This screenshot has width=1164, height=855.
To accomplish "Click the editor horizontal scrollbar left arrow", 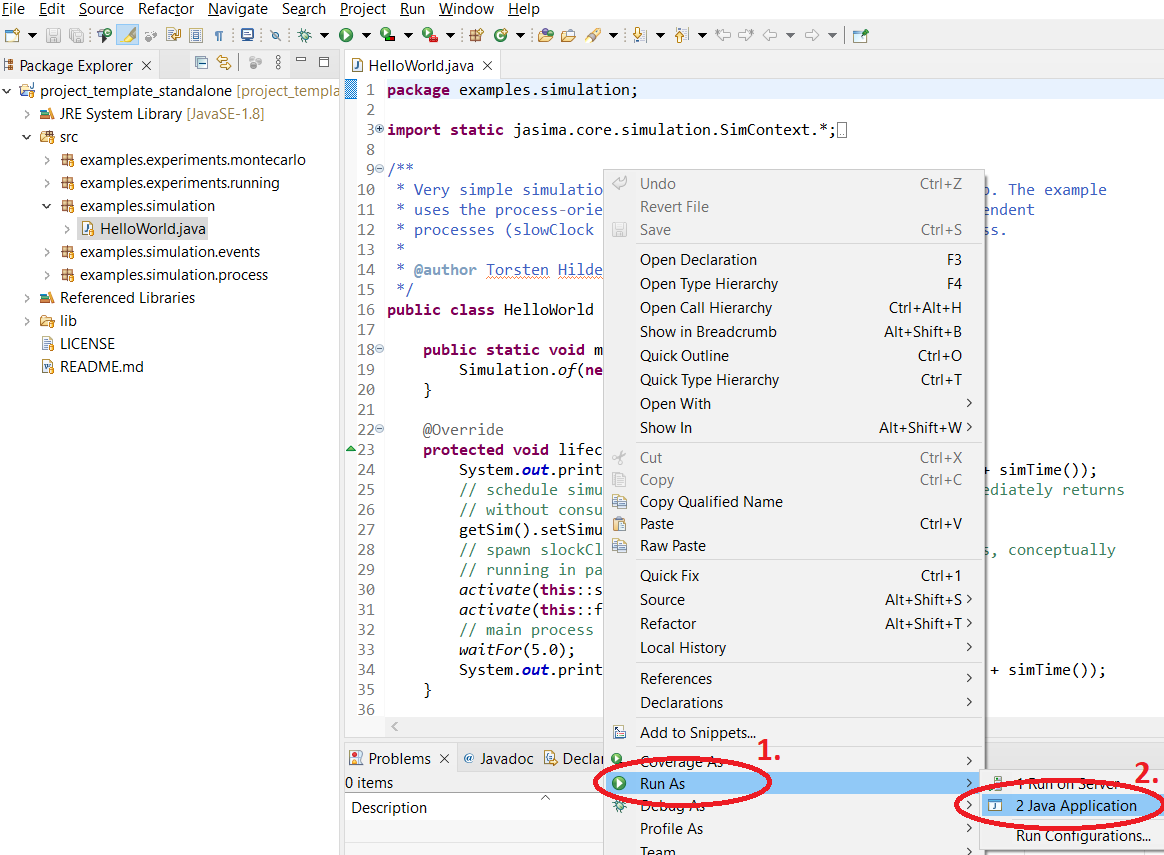I will (x=394, y=727).
